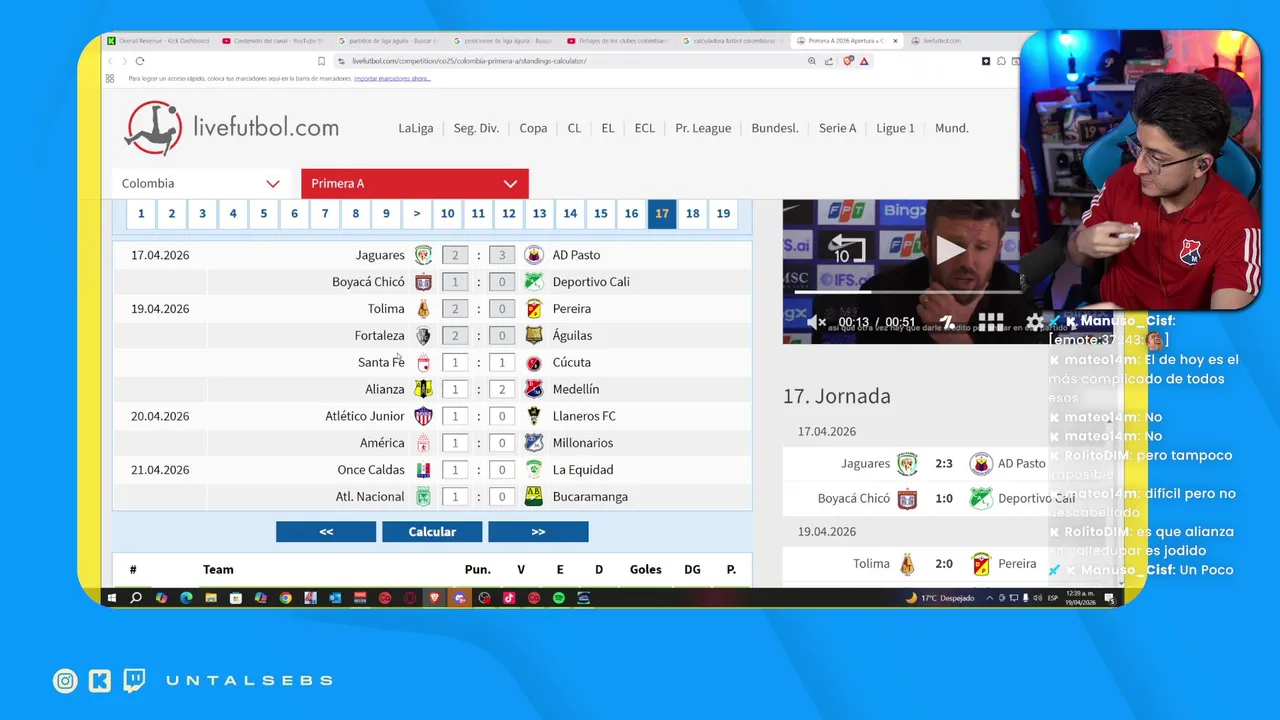Click the Calcular button
1280x720 pixels.
432,532
